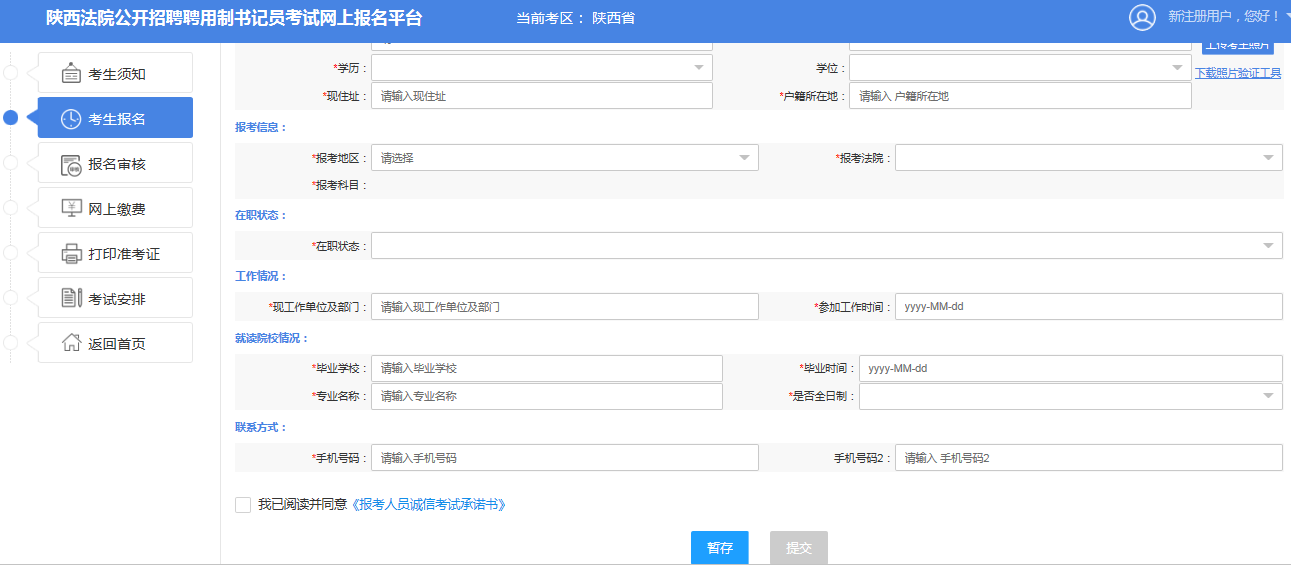Screen dimensions: 1291x566
Task: Focus the 户籍所在地 input field
Action: (1020, 96)
